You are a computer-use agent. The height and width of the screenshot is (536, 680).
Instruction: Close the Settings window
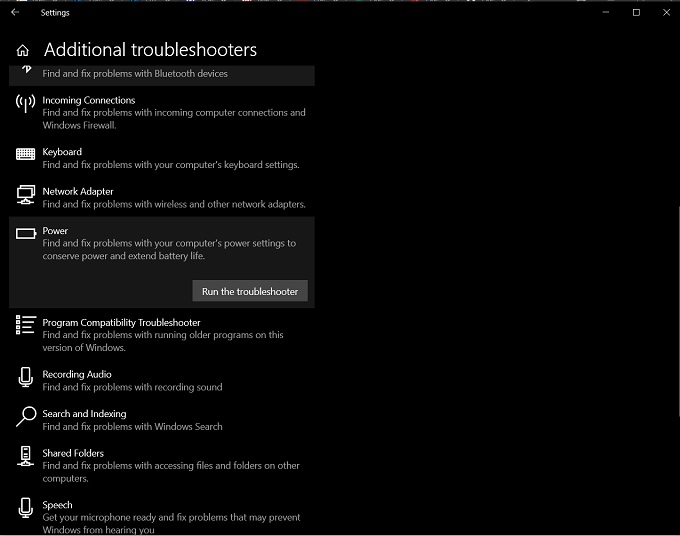pyautogui.click(x=667, y=13)
